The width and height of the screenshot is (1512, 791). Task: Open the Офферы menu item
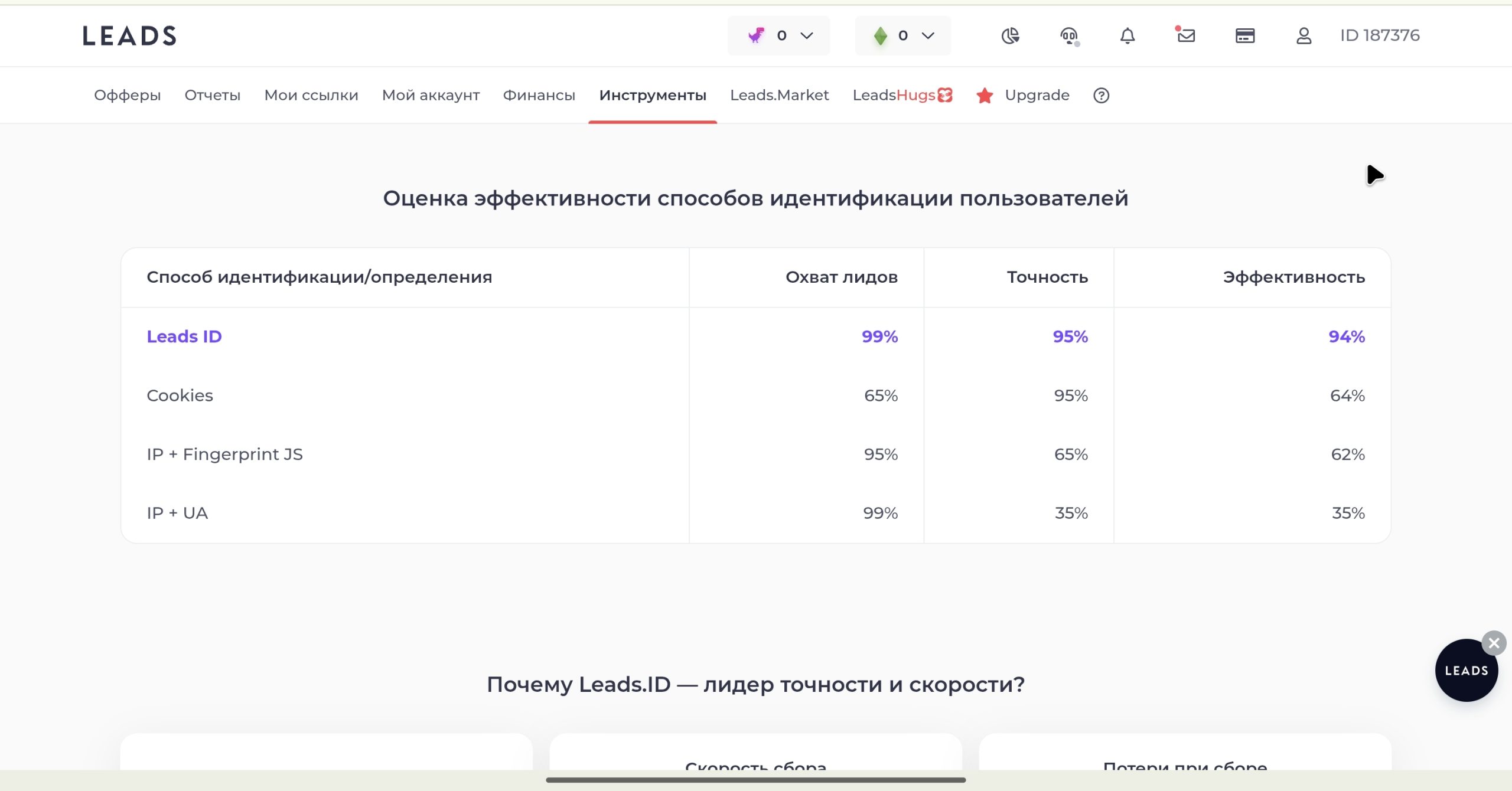[127, 95]
